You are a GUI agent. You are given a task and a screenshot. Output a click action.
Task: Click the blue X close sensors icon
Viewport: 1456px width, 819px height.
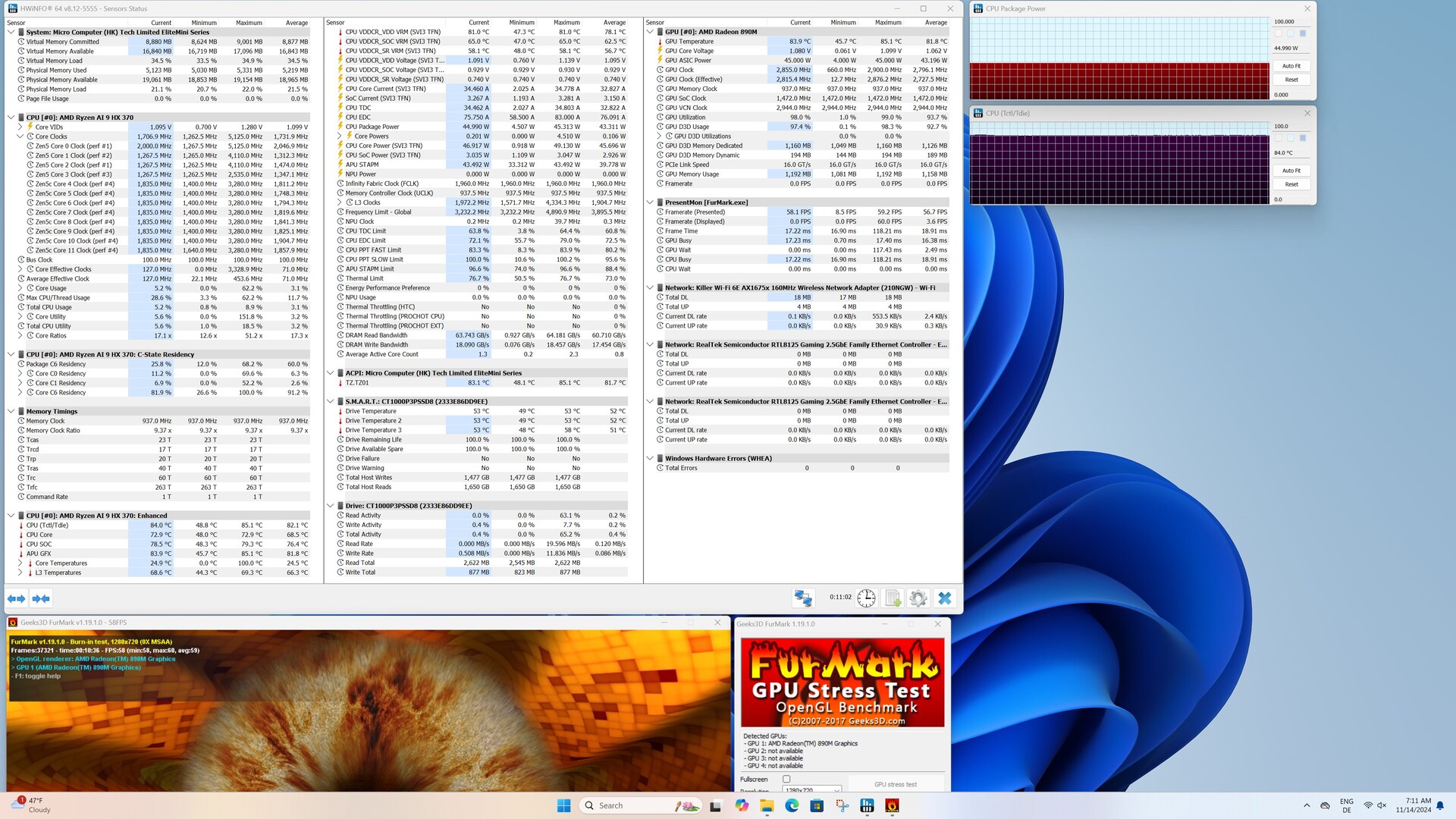pyautogui.click(x=944, y=598)
